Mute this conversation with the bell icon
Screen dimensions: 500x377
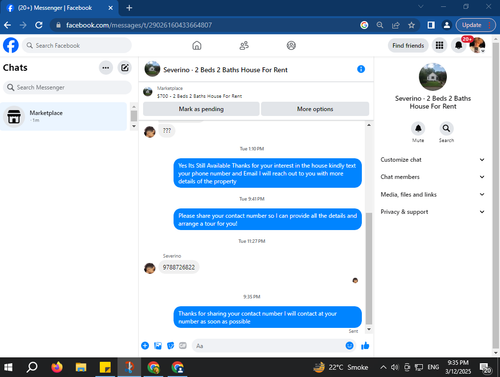click(418, 128)
